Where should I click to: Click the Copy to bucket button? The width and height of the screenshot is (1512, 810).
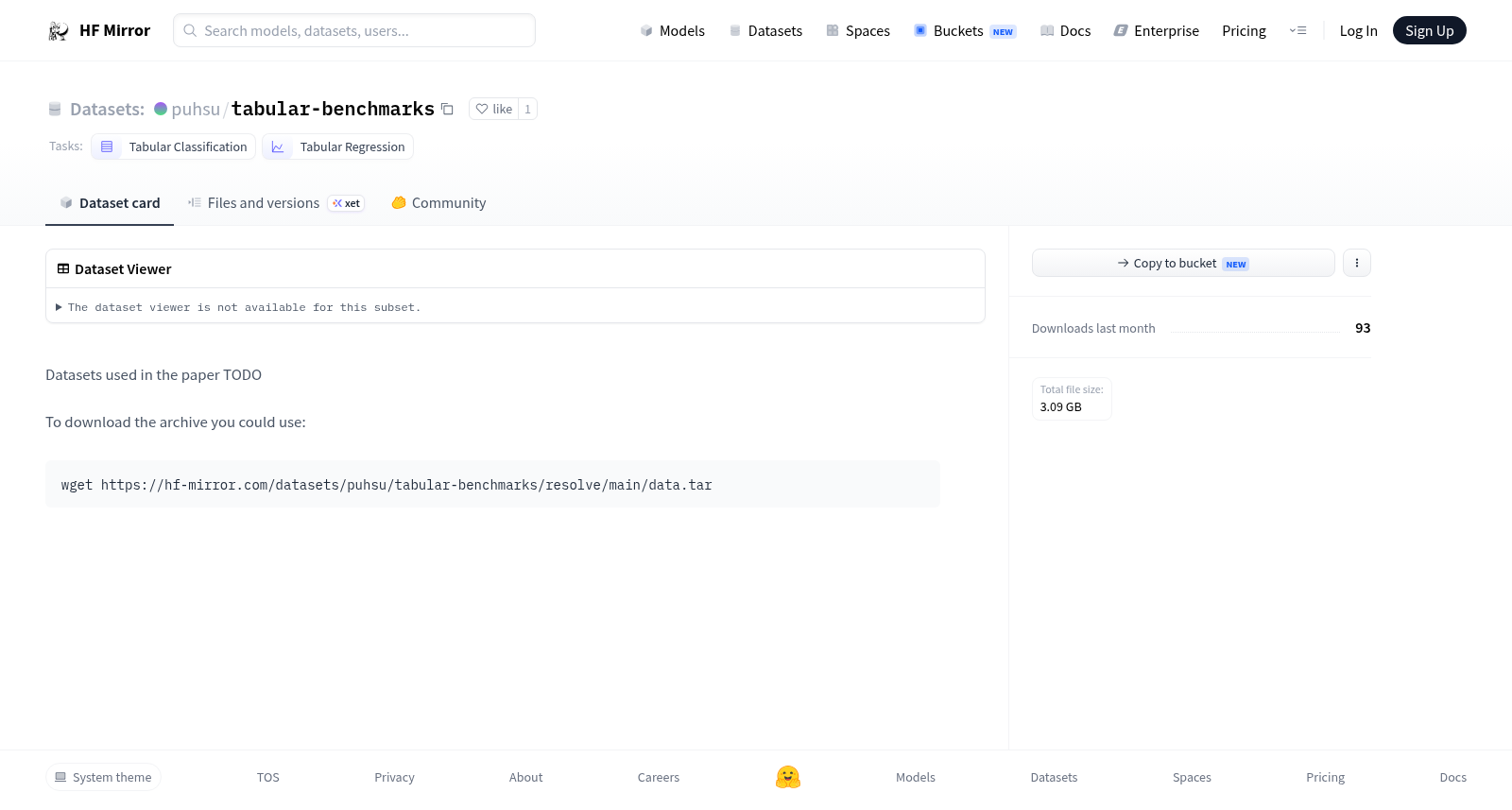pyautogui.click(x=1183, y=263)
